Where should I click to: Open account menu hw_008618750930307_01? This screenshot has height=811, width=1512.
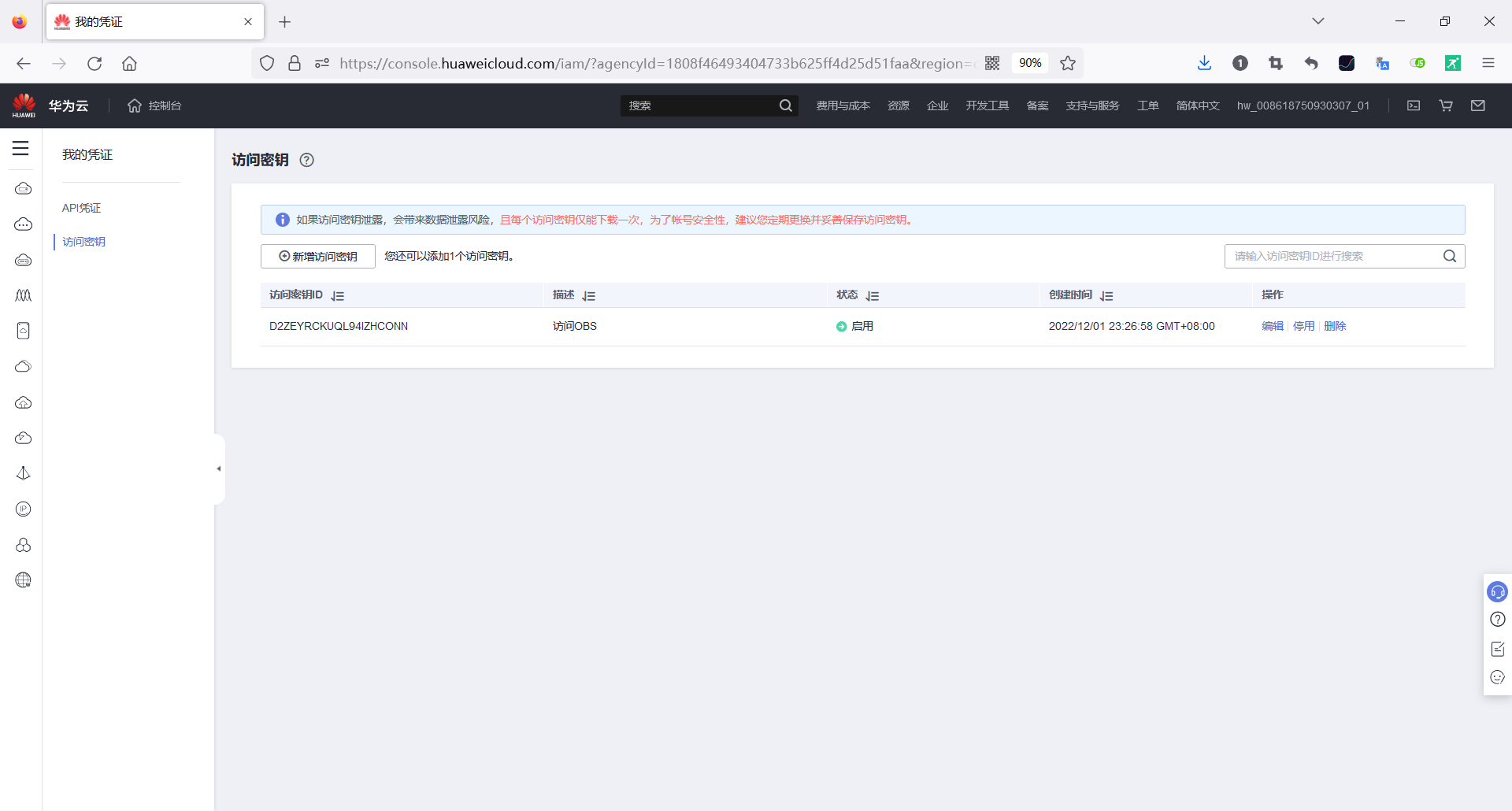pos(1303,106)
